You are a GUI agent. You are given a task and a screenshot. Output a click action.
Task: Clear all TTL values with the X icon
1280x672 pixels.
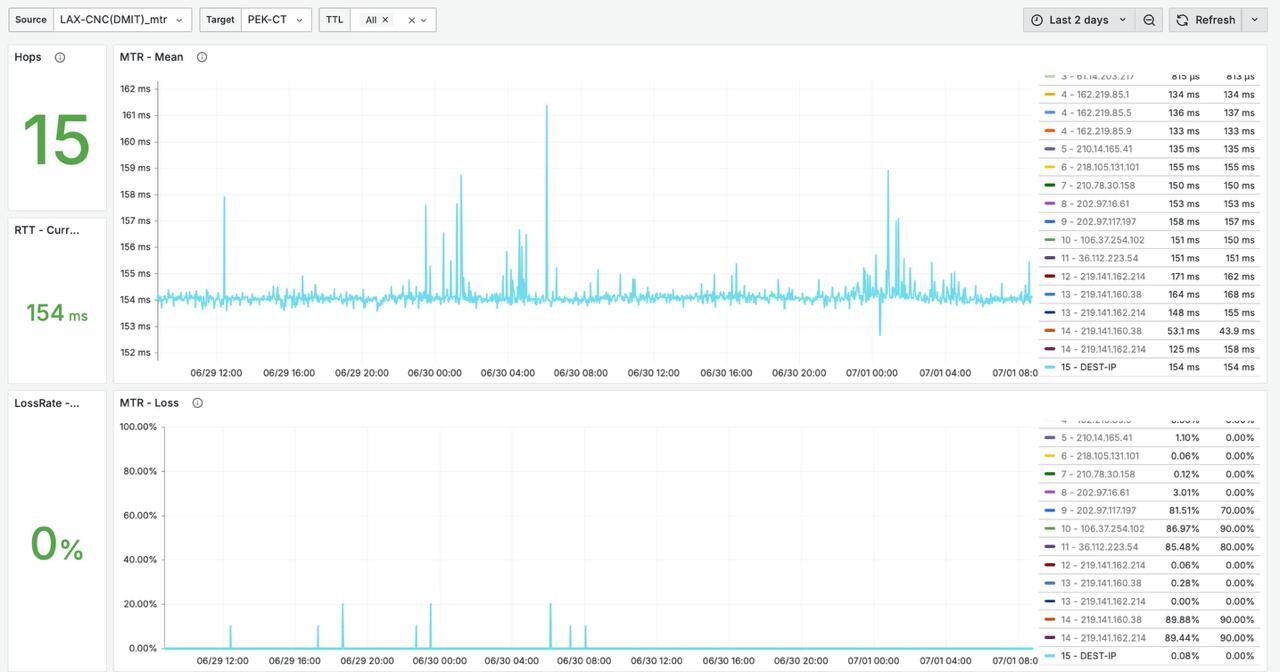411,20
